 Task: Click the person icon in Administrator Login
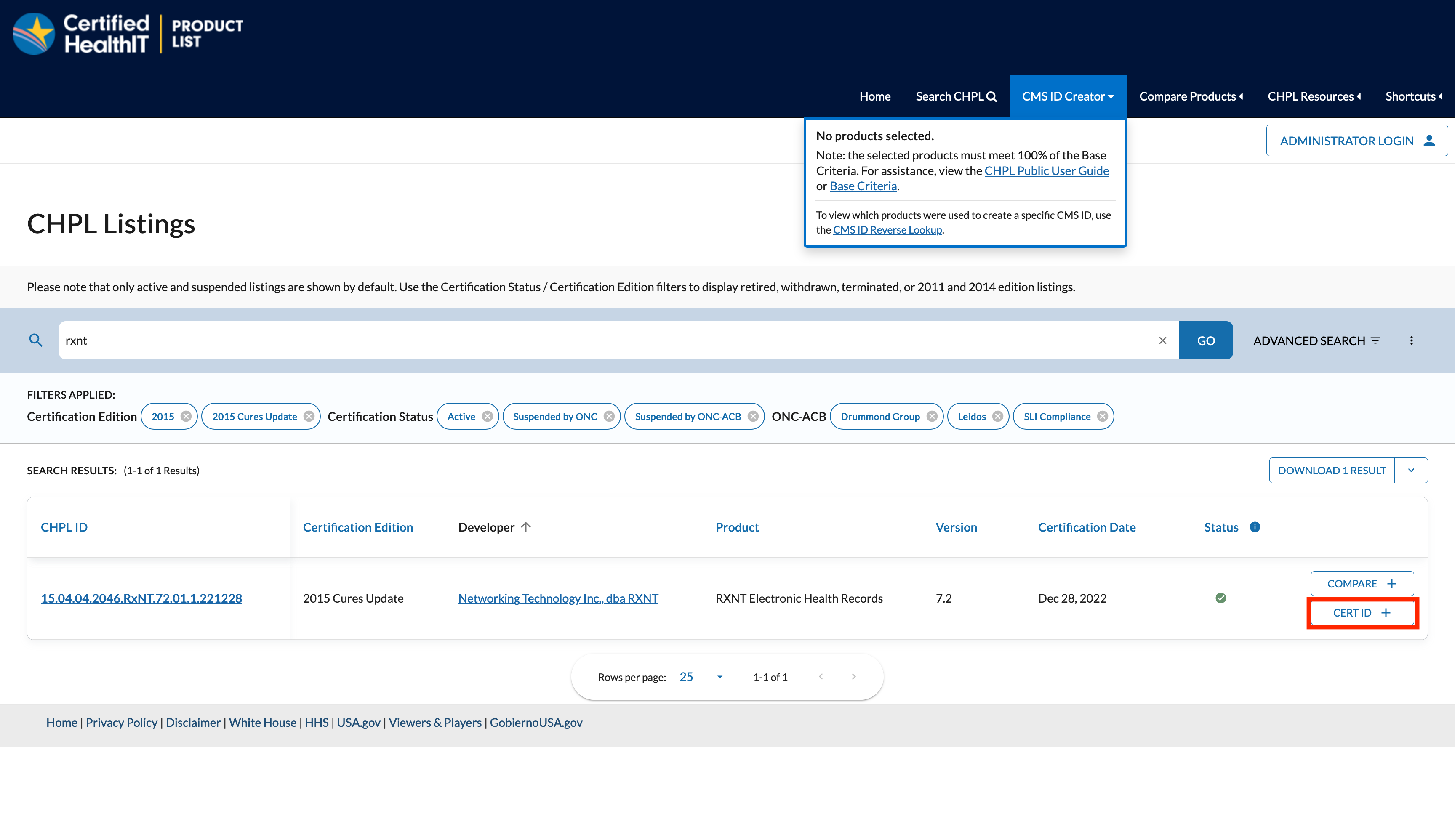point(1429,141)
